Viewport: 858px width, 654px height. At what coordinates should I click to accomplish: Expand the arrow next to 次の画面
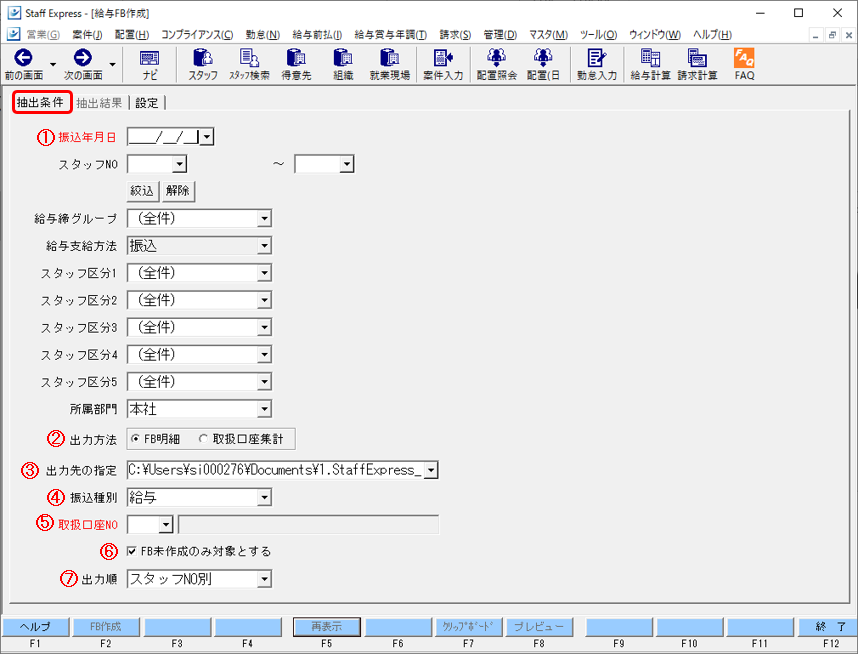point(112,65)
